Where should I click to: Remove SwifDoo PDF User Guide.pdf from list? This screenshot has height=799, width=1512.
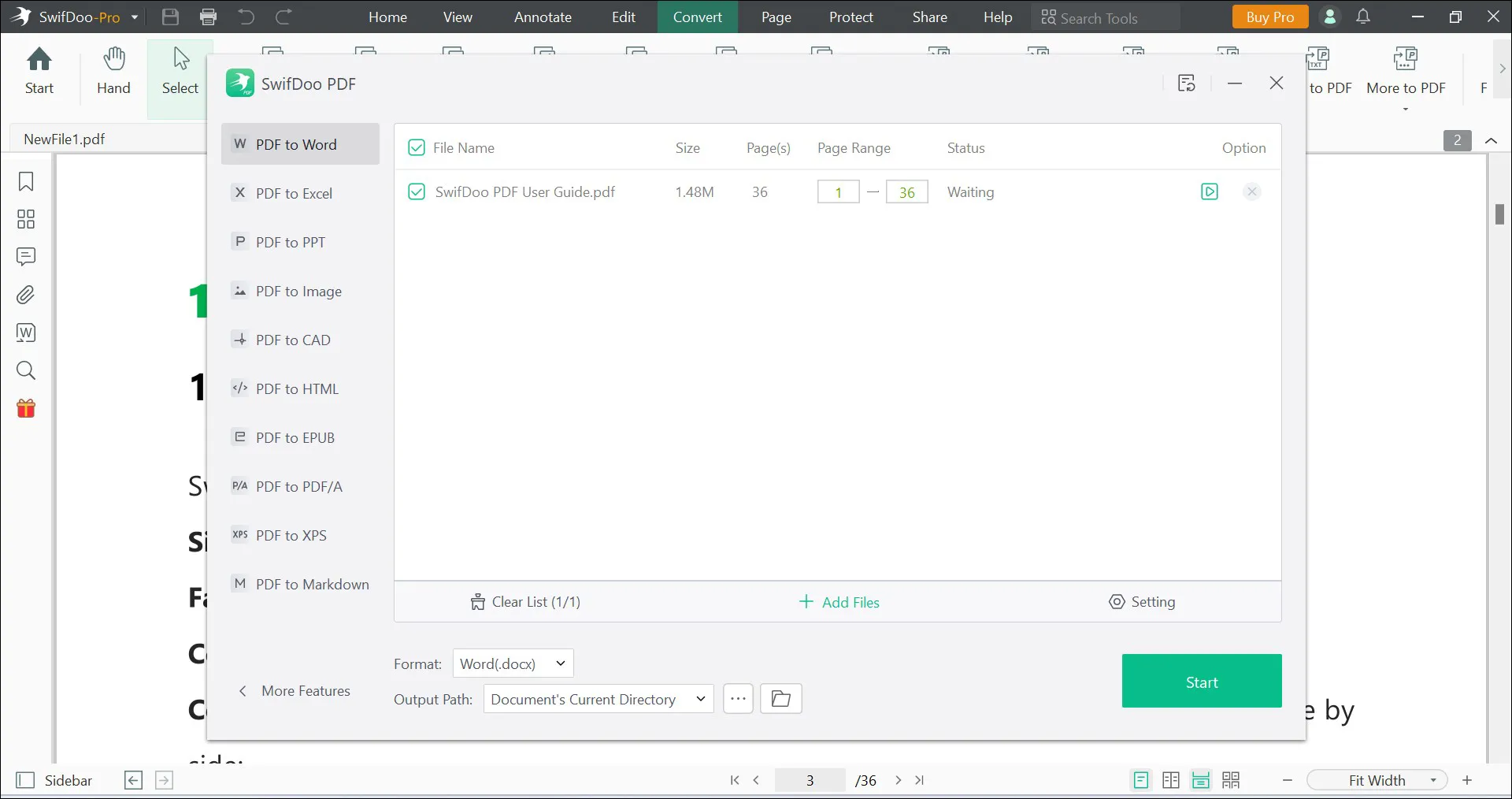[1251, 191]
